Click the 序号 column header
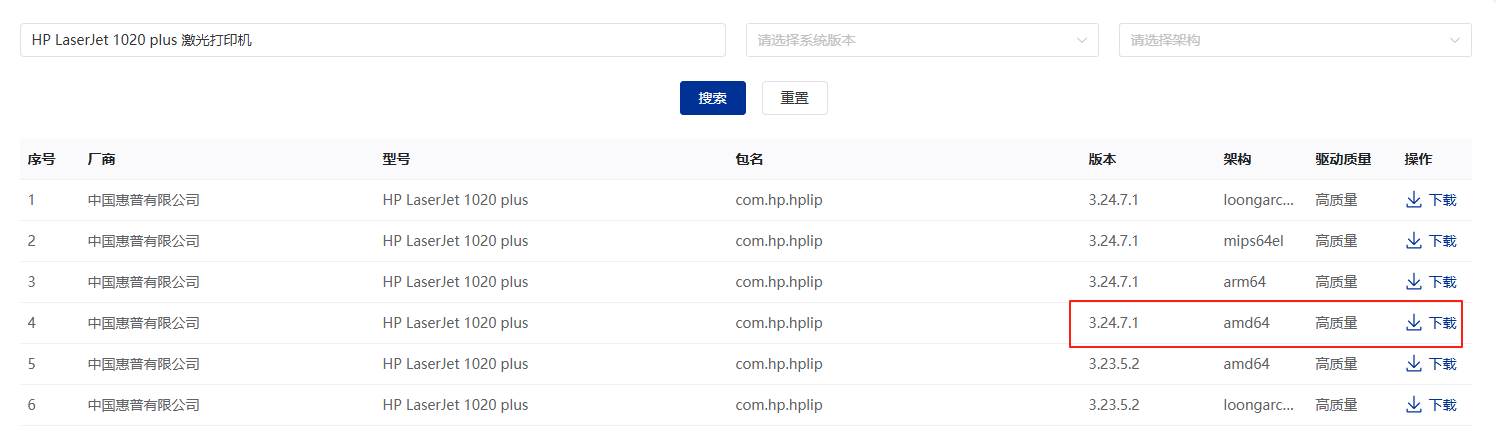Screen dimensions: 1496x432 [41, 159]
